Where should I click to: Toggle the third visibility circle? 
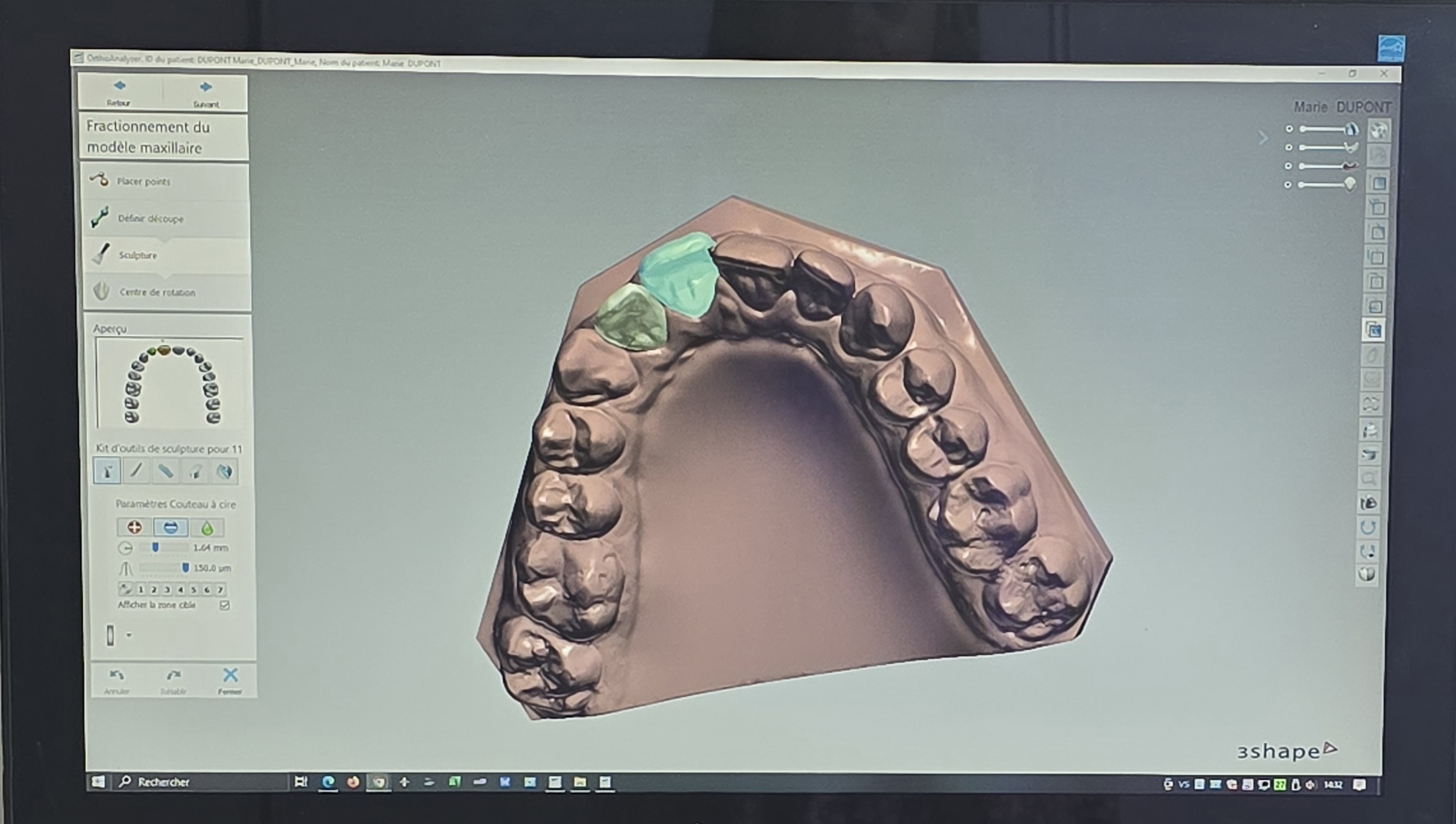(1288, 166)
